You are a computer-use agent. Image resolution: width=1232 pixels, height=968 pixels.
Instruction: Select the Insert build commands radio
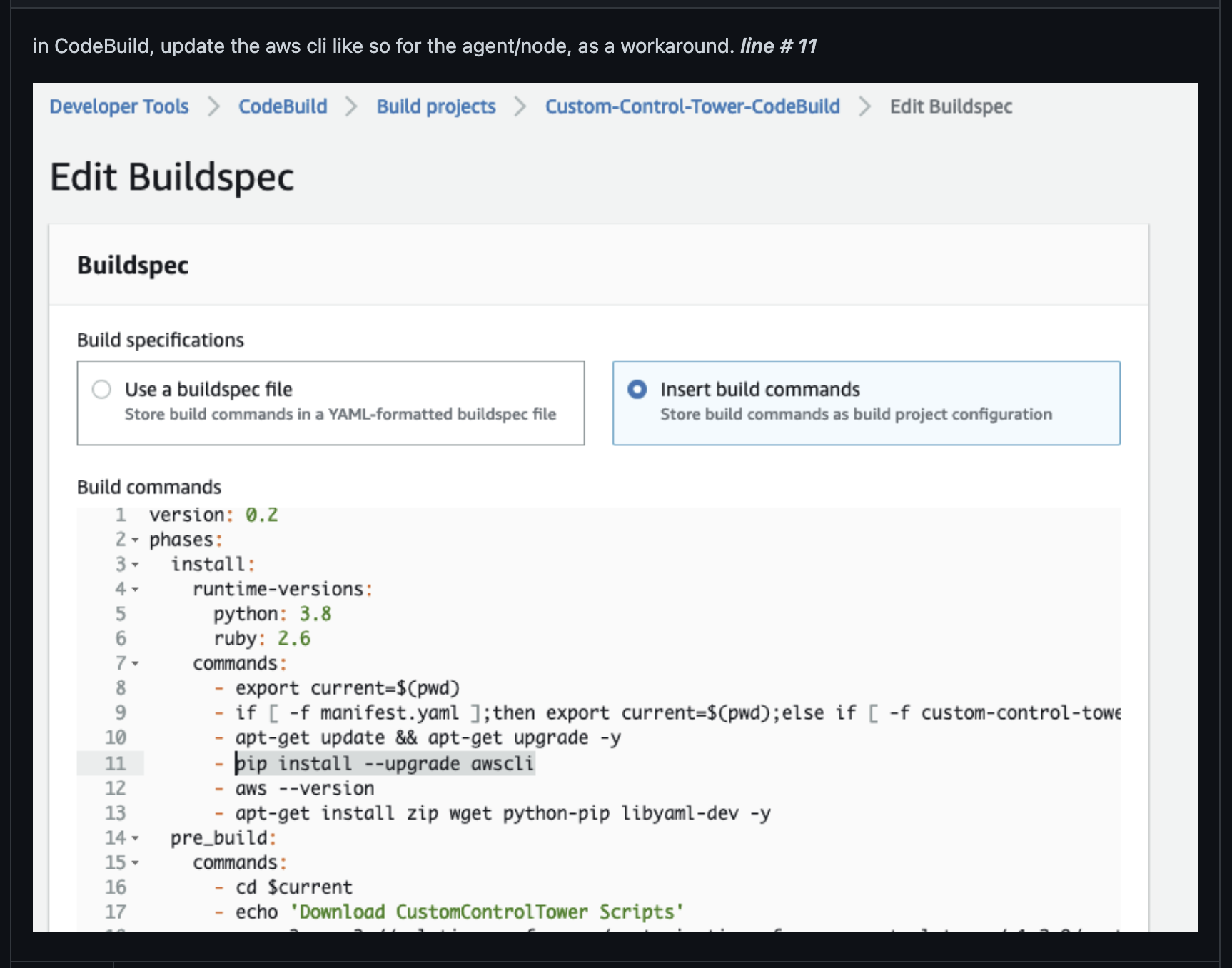click(x=637, y=390)
